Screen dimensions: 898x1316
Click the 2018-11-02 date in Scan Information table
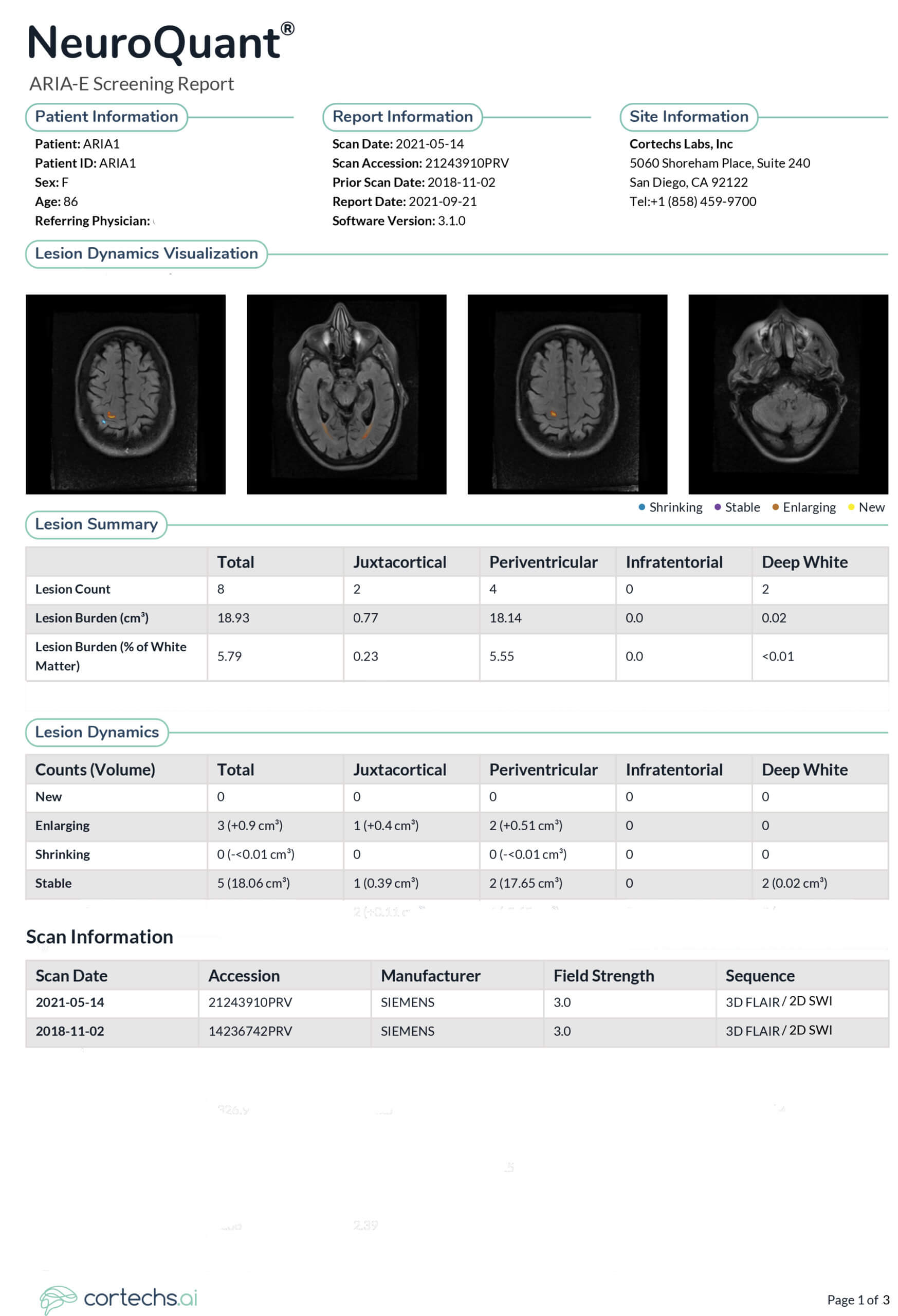pyautogui.click(x=70, y=1032)
